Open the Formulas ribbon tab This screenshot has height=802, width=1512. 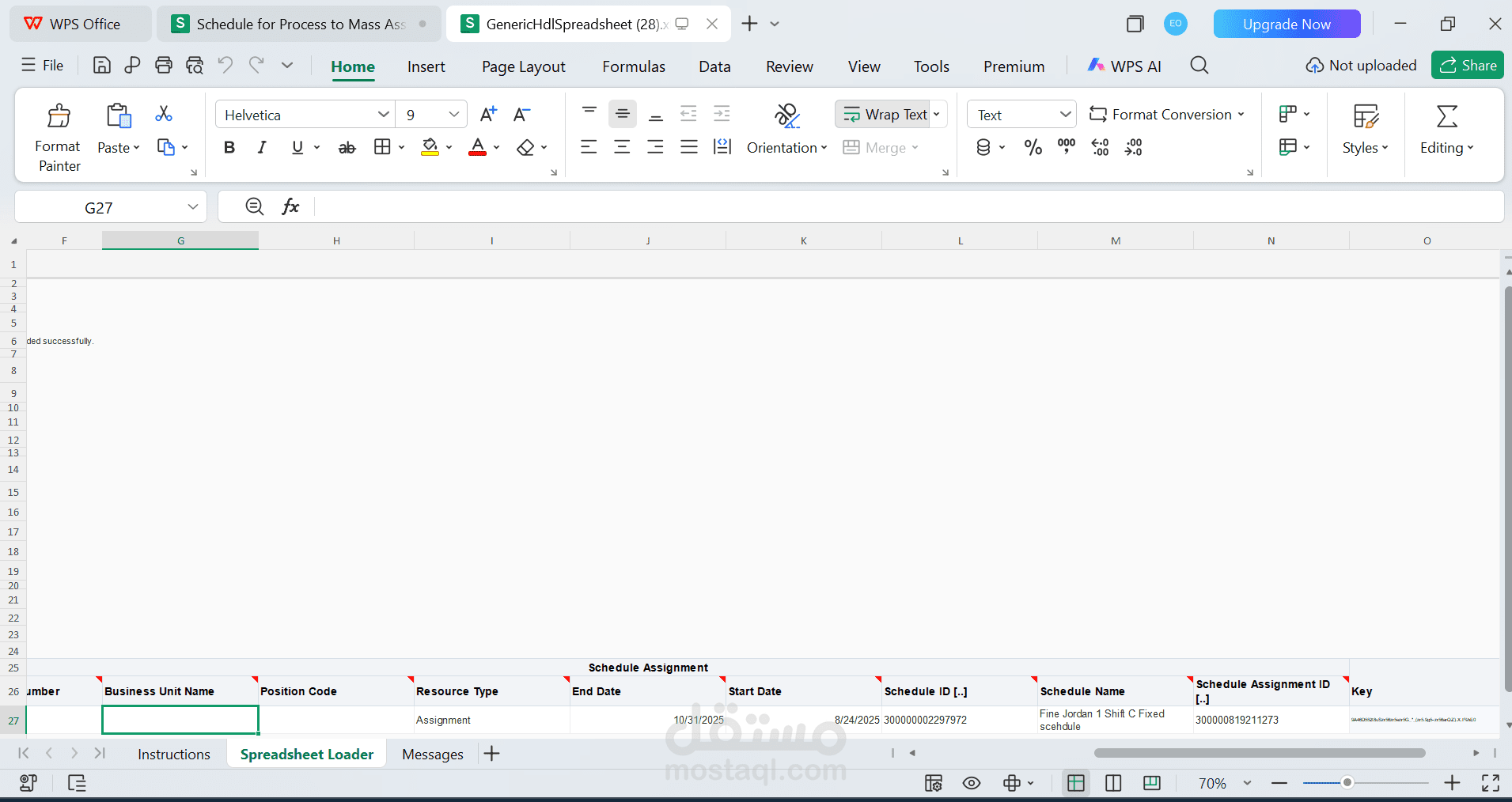634,66
